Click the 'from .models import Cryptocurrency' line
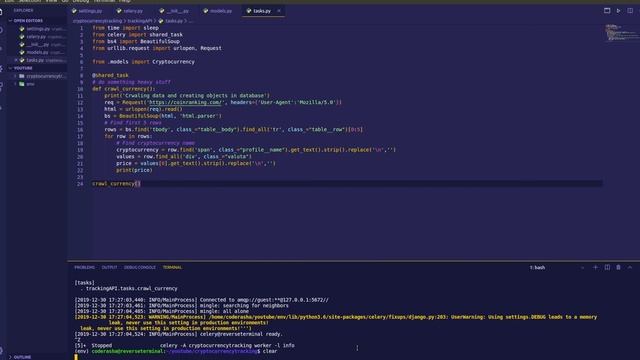The image size is (640, 360). pyautogui.click(x=143, y=62)
